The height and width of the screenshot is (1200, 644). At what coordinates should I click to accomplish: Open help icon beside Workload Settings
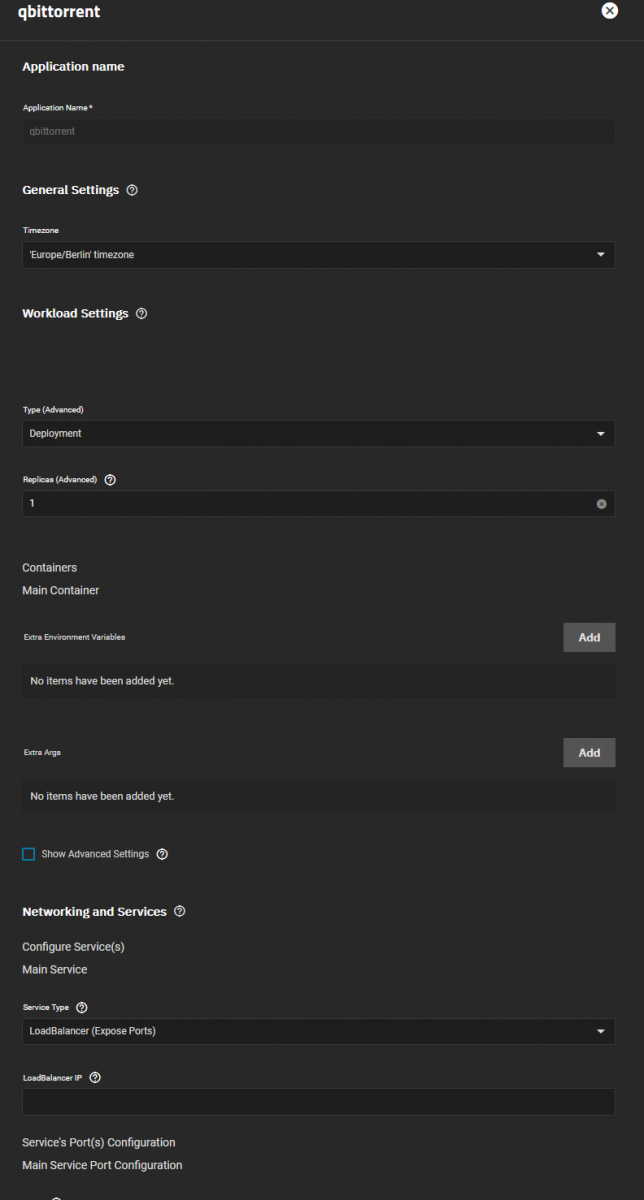pos(141,313)
